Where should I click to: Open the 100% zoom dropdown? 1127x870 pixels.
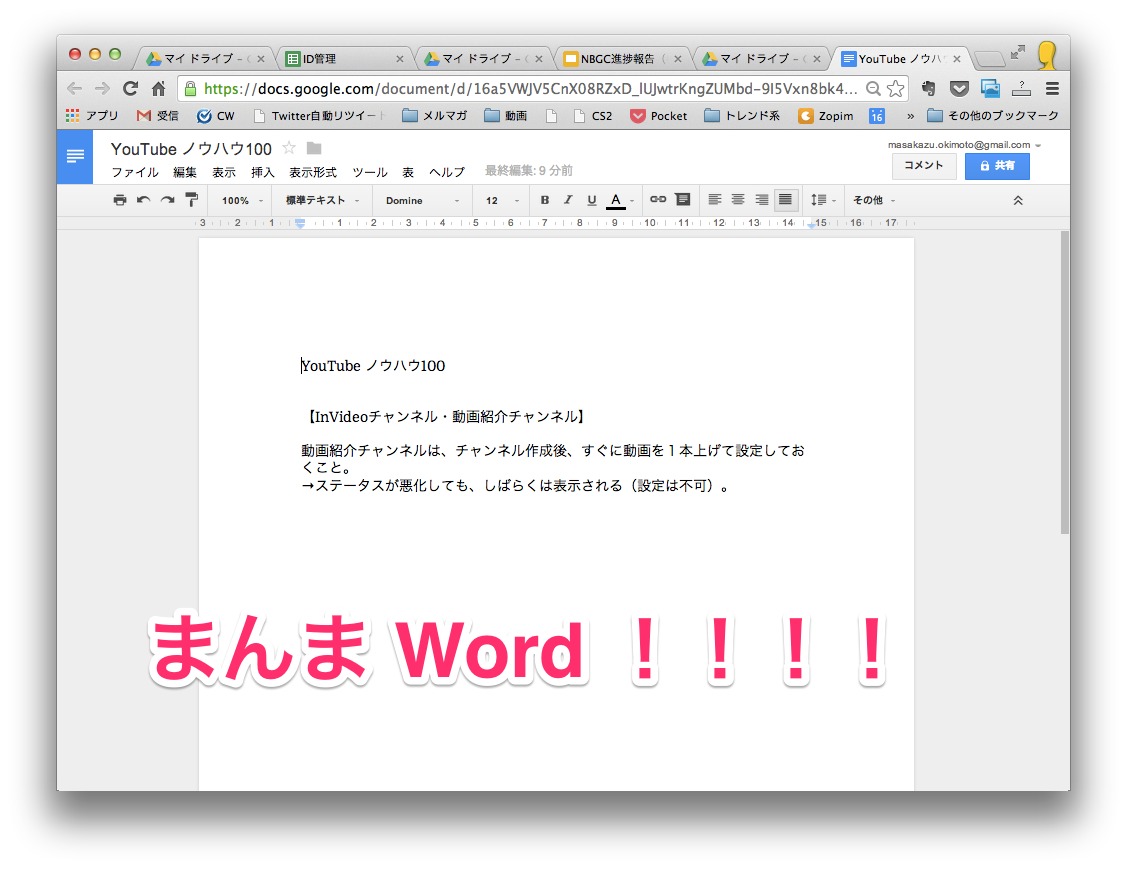[x=242, y=200]
